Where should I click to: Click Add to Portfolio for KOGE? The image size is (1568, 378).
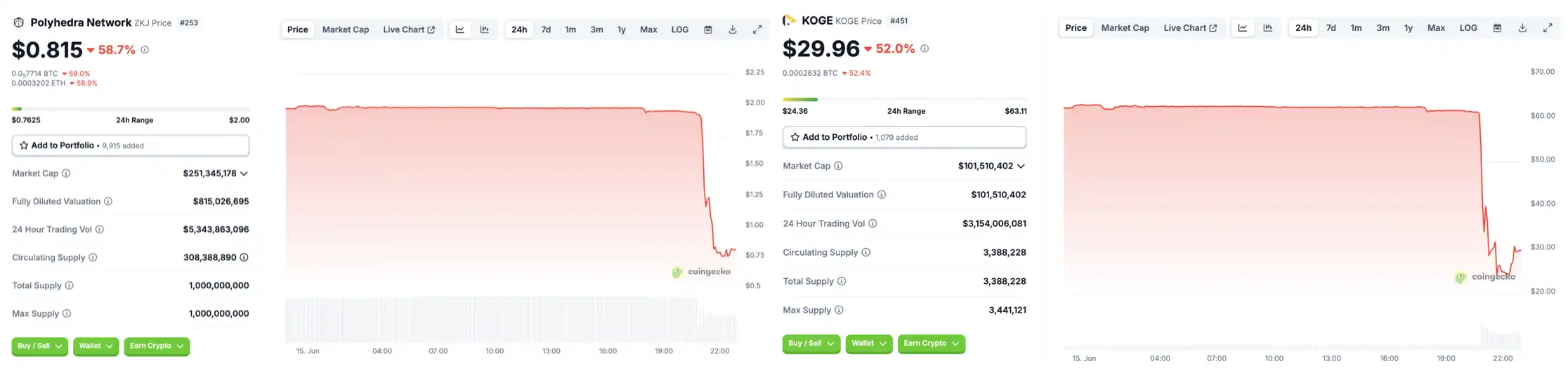tap(904, 138)
